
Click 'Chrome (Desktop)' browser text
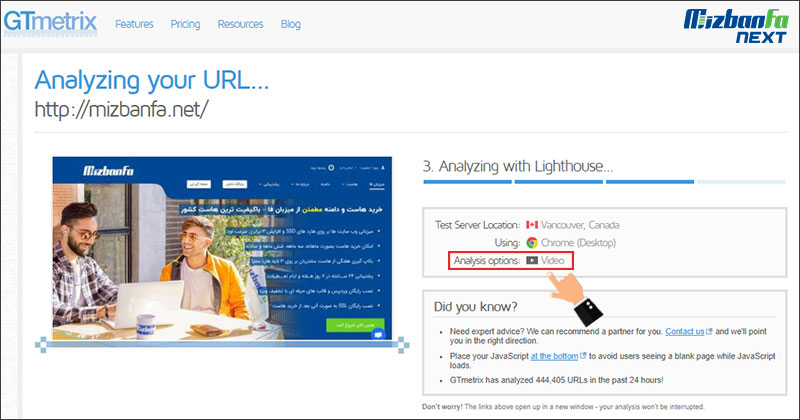tap(578, 243)
